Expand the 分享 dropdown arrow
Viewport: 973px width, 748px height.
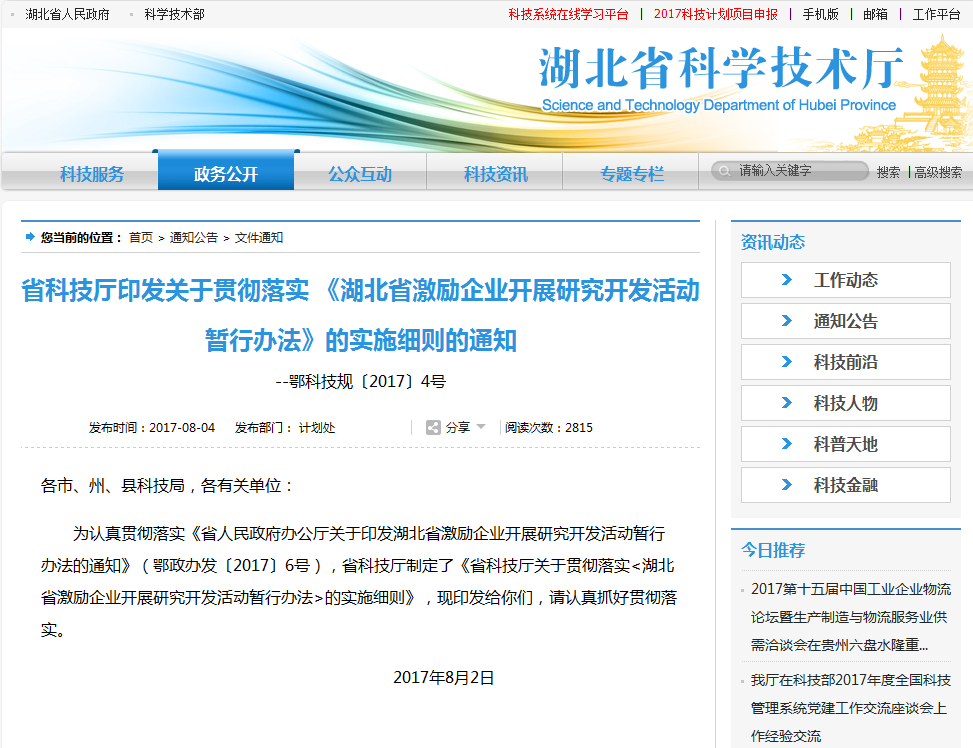tap(481, 427)
